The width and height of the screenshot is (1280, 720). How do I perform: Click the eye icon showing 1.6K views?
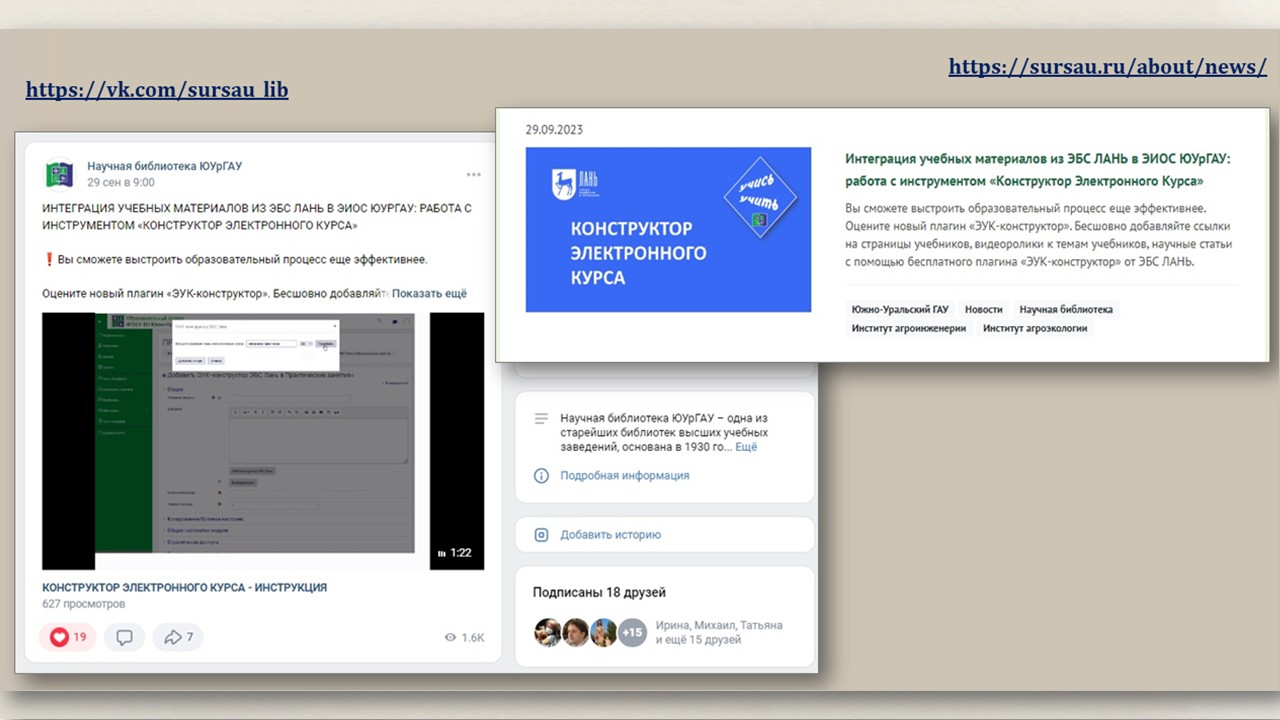450,637
